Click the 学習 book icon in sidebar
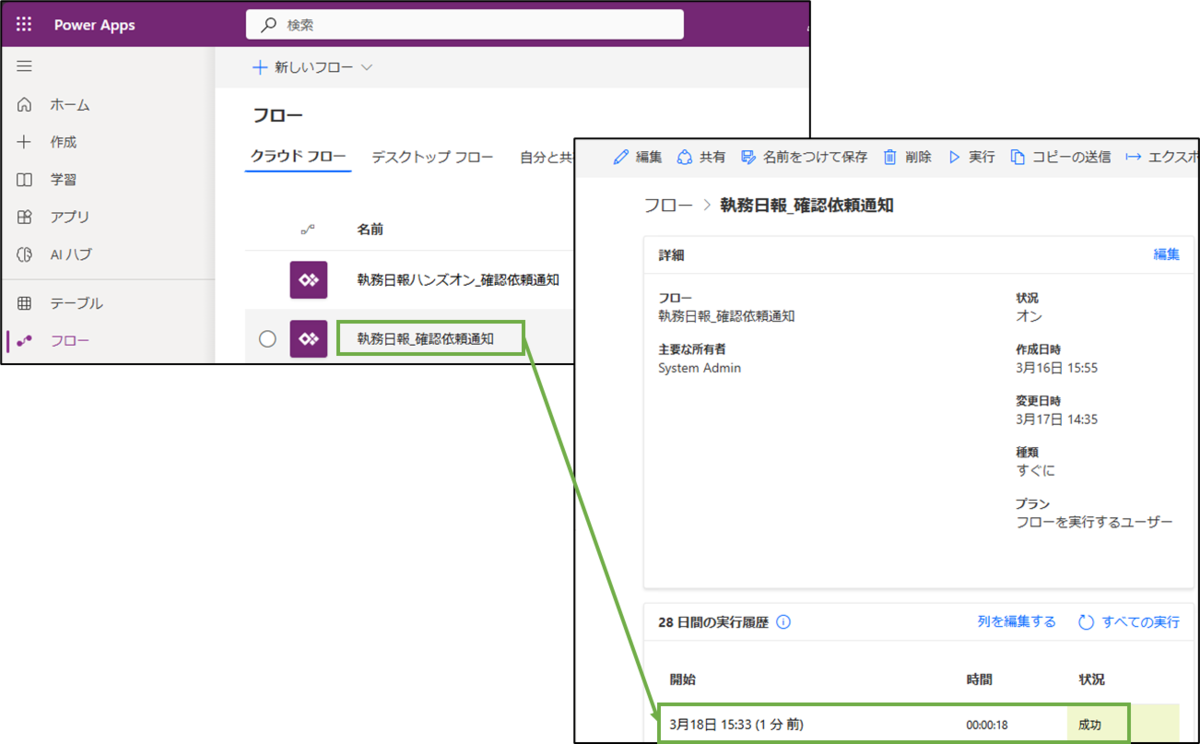Image resolution: width=1200 pixels, height=744 pixels. 25,180
